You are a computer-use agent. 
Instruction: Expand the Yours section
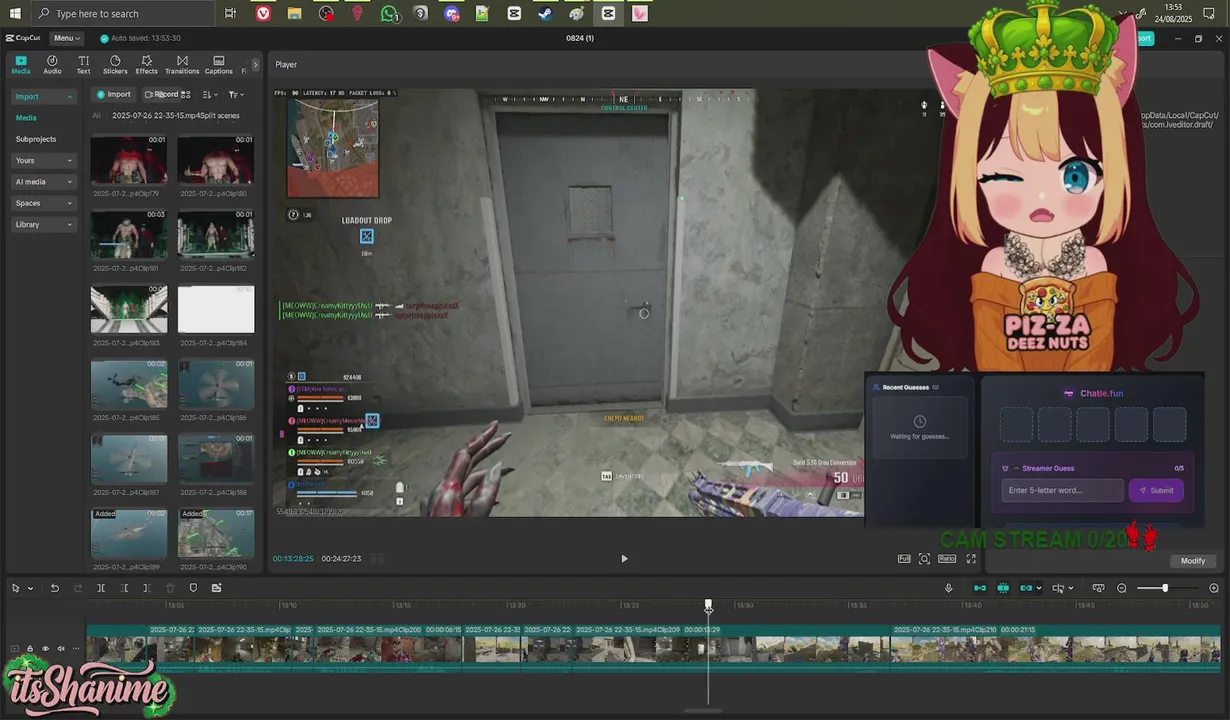point(44,160)
